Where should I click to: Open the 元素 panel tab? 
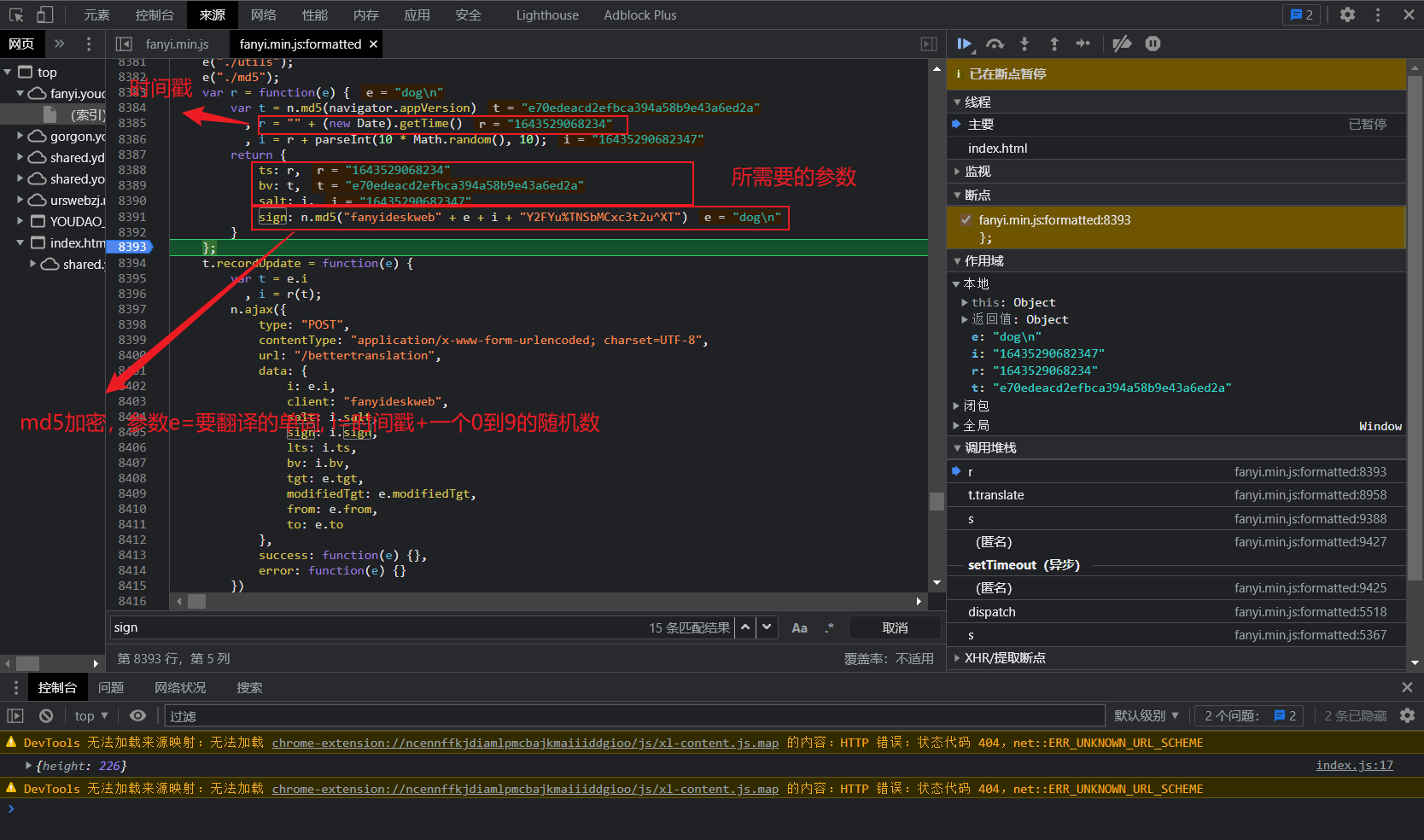click(x=96, y=15)
